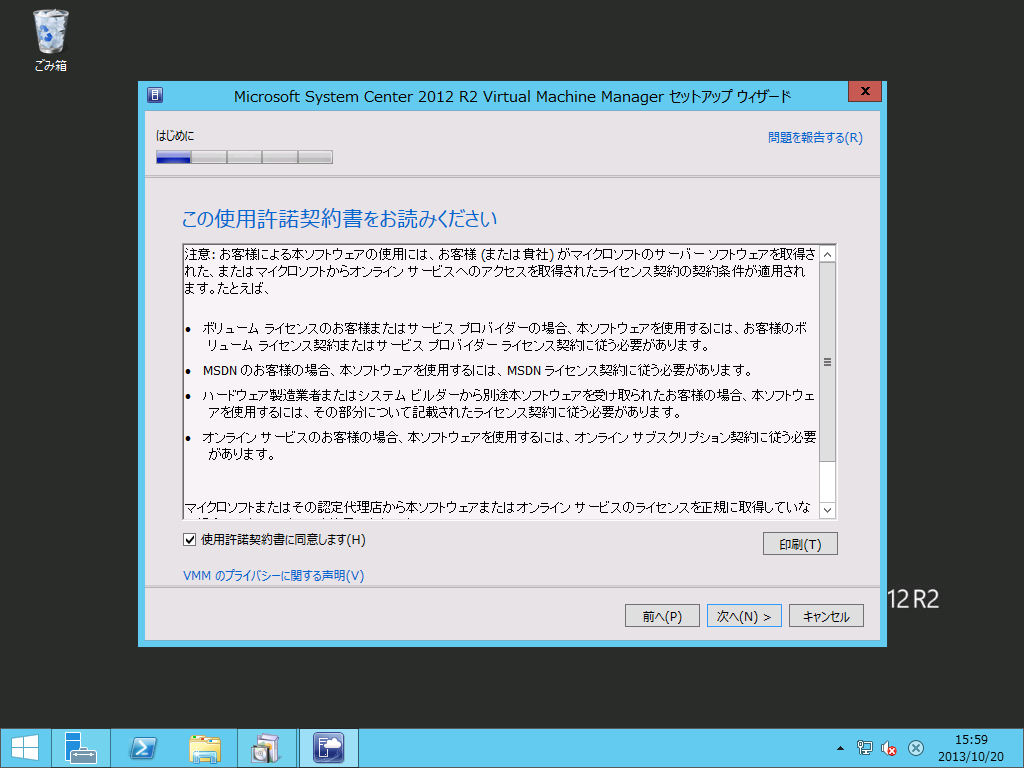Go back with 前へ(P) button
Screen dimensions: 1024x768
click(662, 616)
